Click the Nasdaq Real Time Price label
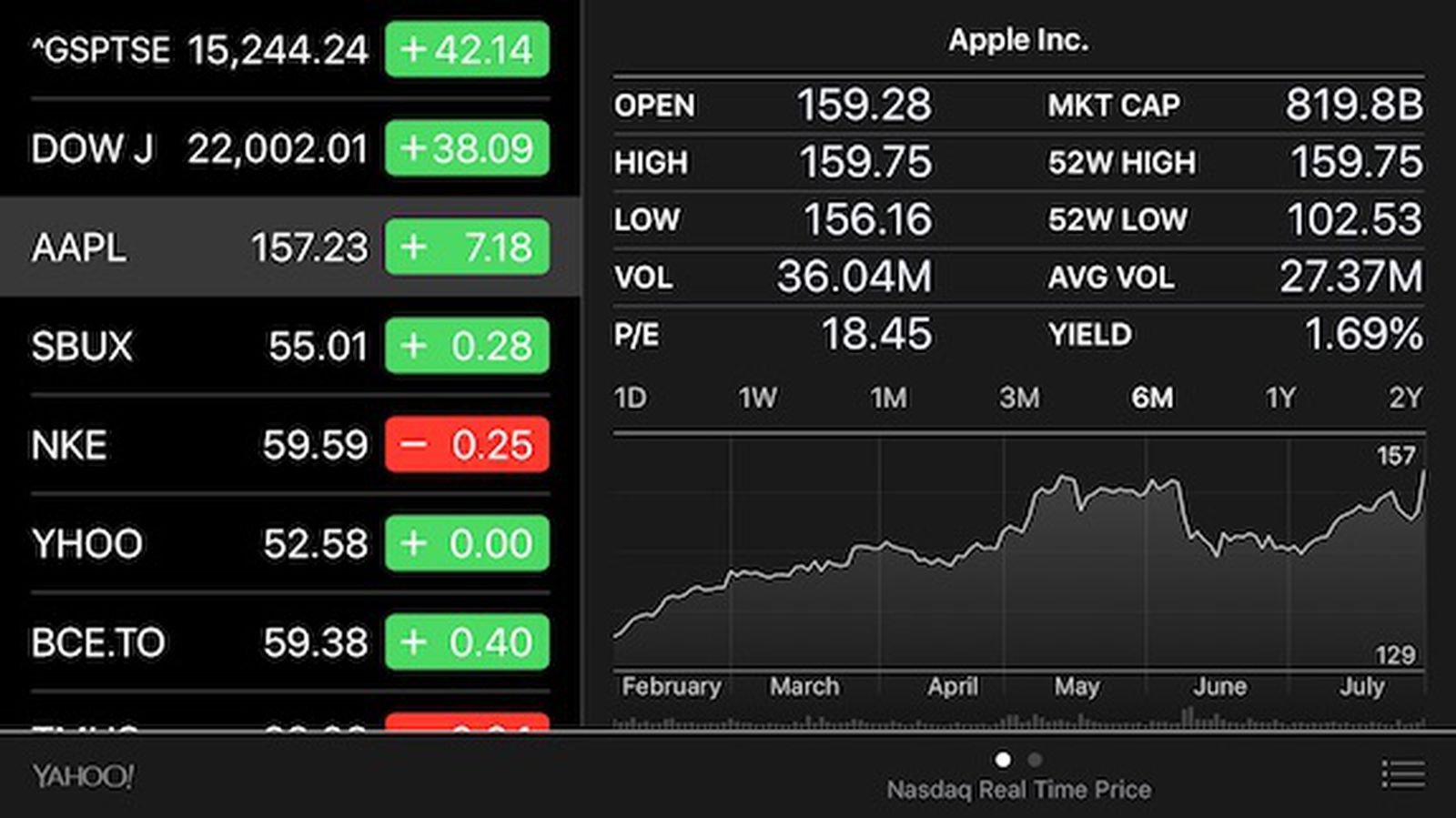Viewport: 1456px width, 818px height. click(1018, 789)
